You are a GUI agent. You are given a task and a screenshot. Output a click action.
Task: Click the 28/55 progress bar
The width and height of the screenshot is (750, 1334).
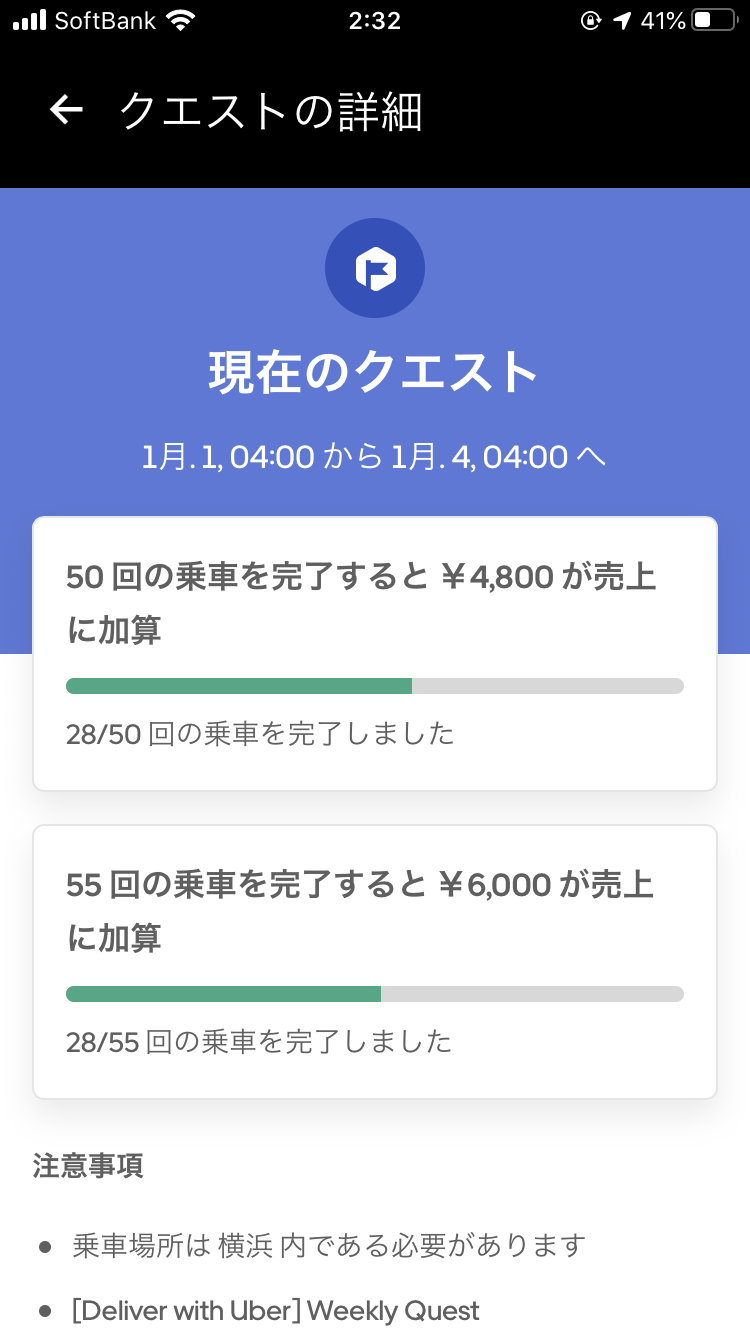pos(375,994)
